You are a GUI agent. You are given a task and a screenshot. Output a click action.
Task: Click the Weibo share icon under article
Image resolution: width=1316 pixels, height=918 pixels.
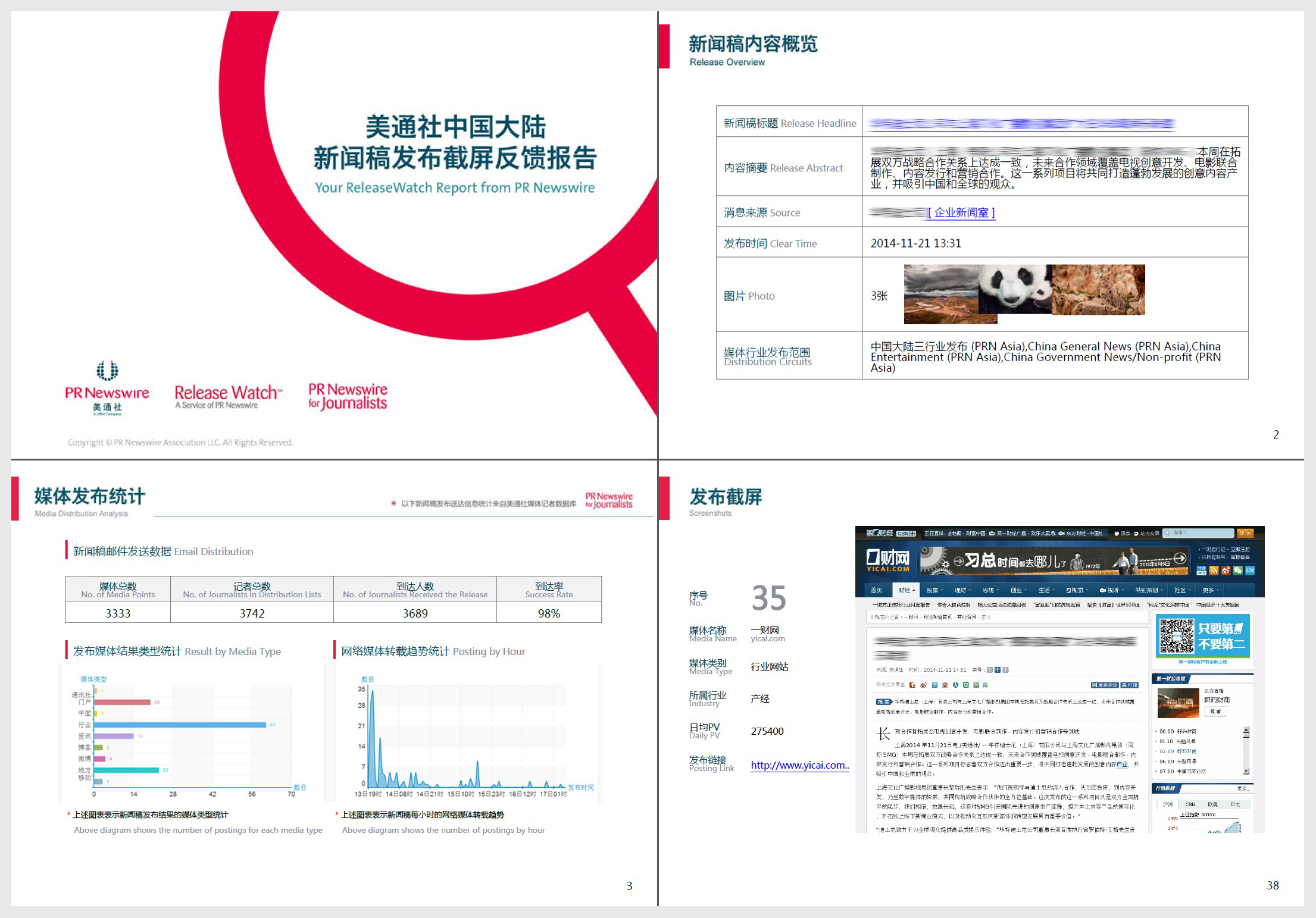click(x=923, y=685)
